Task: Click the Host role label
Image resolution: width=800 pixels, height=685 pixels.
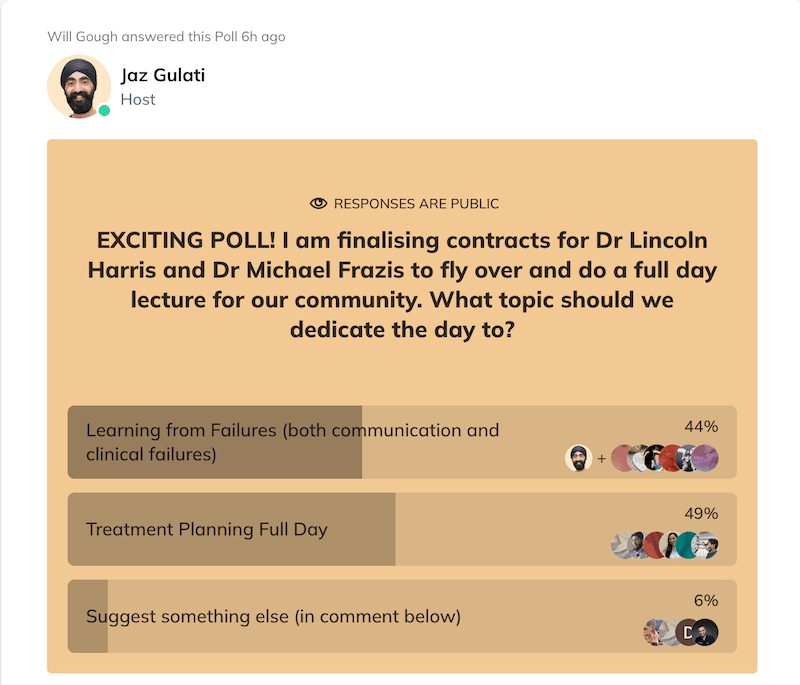Action: [x=138, y=99]
